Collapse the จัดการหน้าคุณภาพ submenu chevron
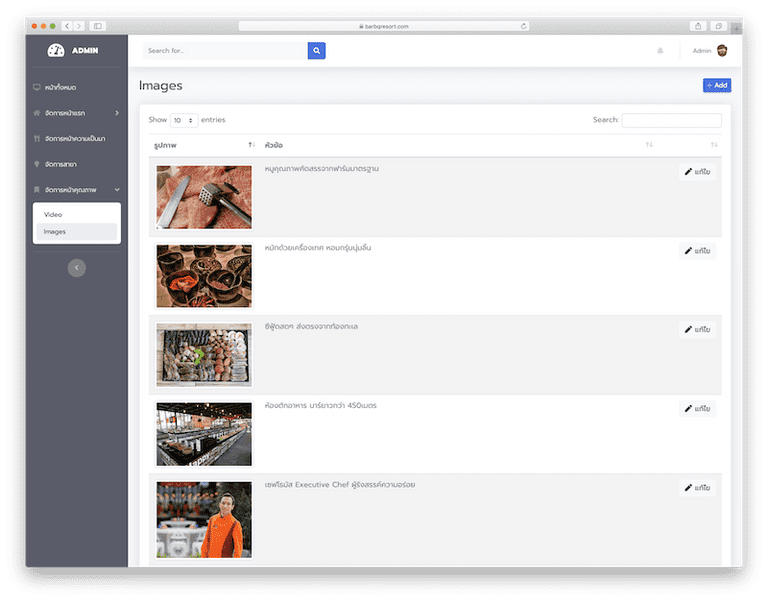This screenshot has width=768, height=601. [x=117, y=190]
